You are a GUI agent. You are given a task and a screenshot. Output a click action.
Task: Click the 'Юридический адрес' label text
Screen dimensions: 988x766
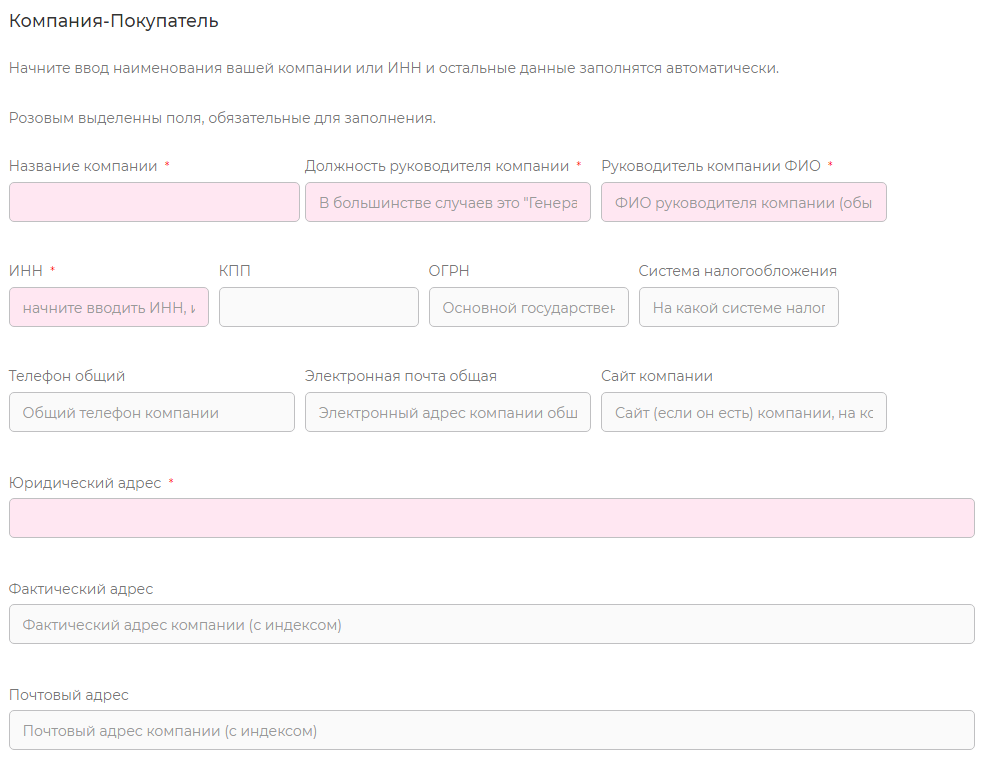85,483
